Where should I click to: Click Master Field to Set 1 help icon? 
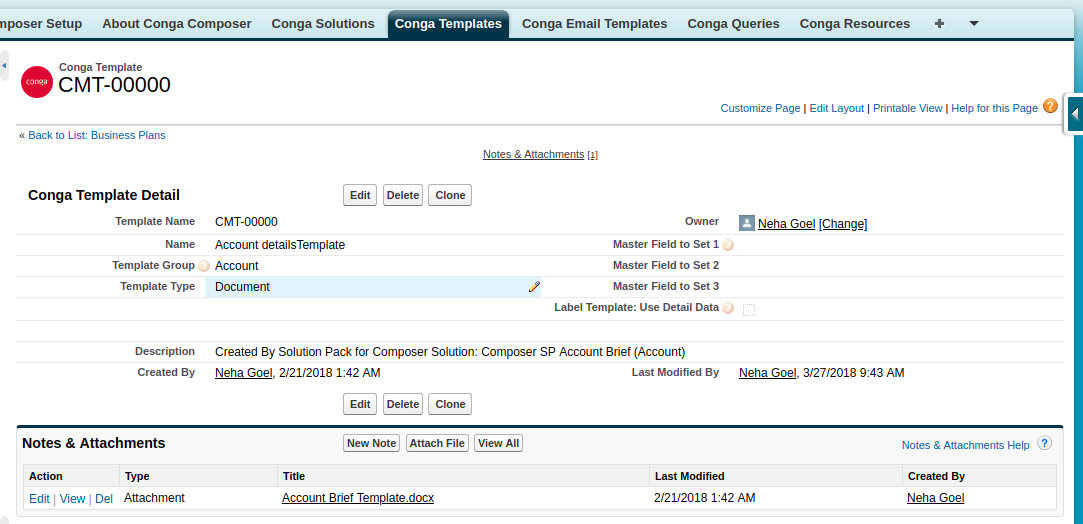pyautogui.click(x=728, y=245)
